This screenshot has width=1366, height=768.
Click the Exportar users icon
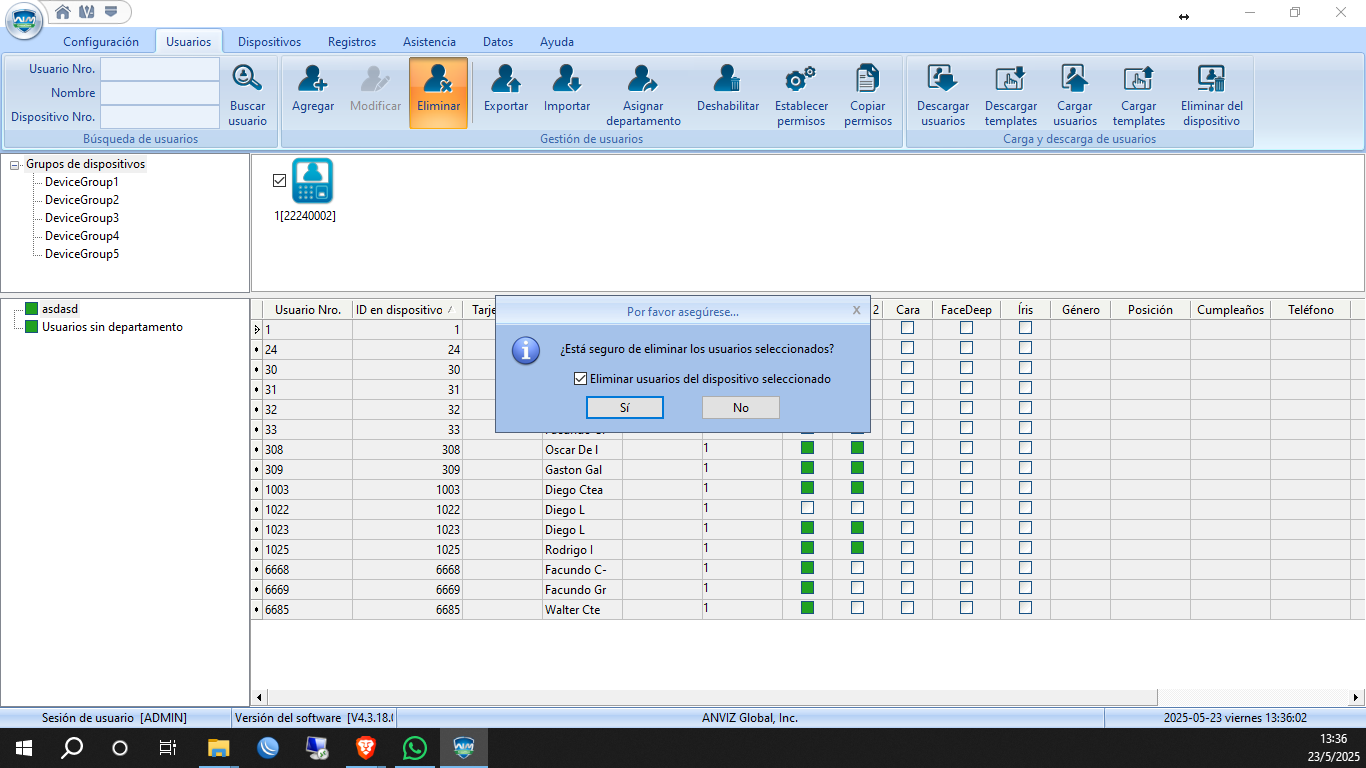tap(506, 78)
